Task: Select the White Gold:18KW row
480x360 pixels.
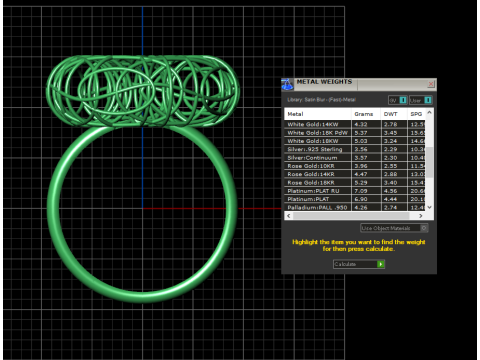Action: 355,141
